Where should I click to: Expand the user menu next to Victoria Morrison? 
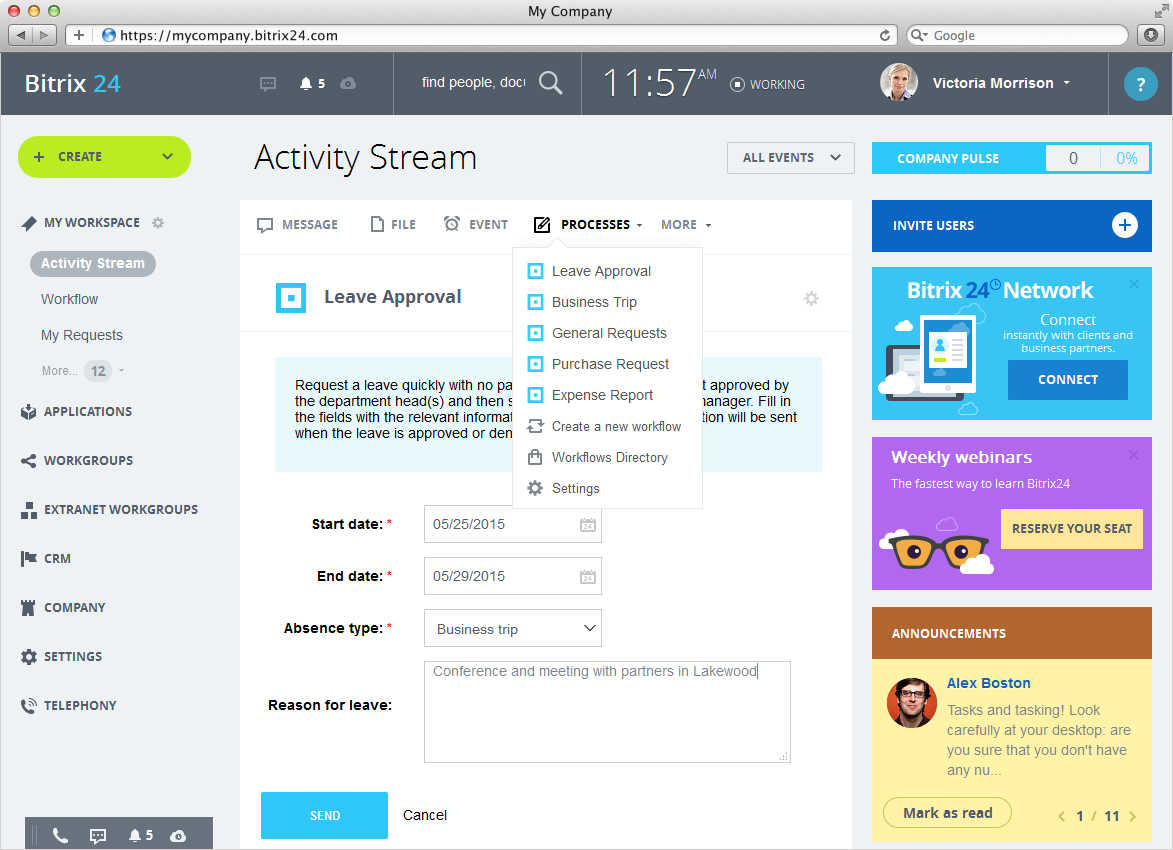[1066, 83]
